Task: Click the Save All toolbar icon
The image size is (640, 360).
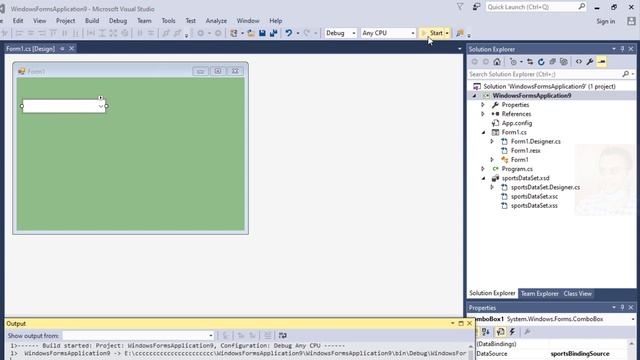Action: tap(273, 33)
